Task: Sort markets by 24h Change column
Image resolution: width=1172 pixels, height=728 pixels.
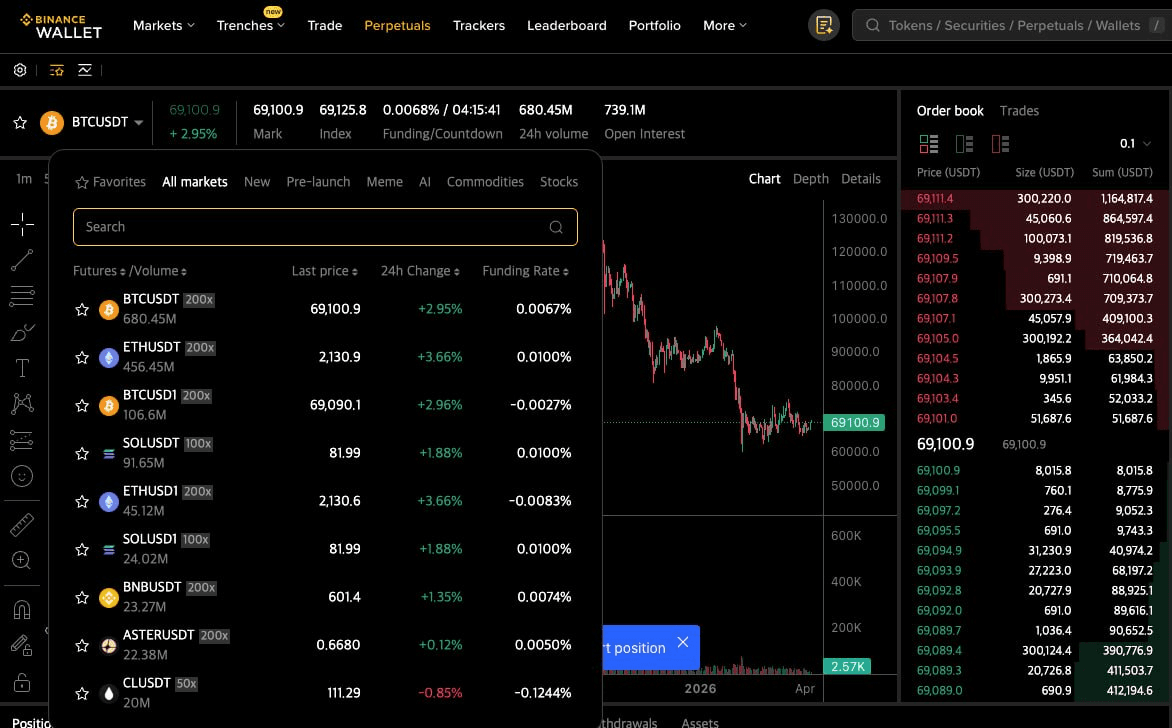Action: pos(420,271)
